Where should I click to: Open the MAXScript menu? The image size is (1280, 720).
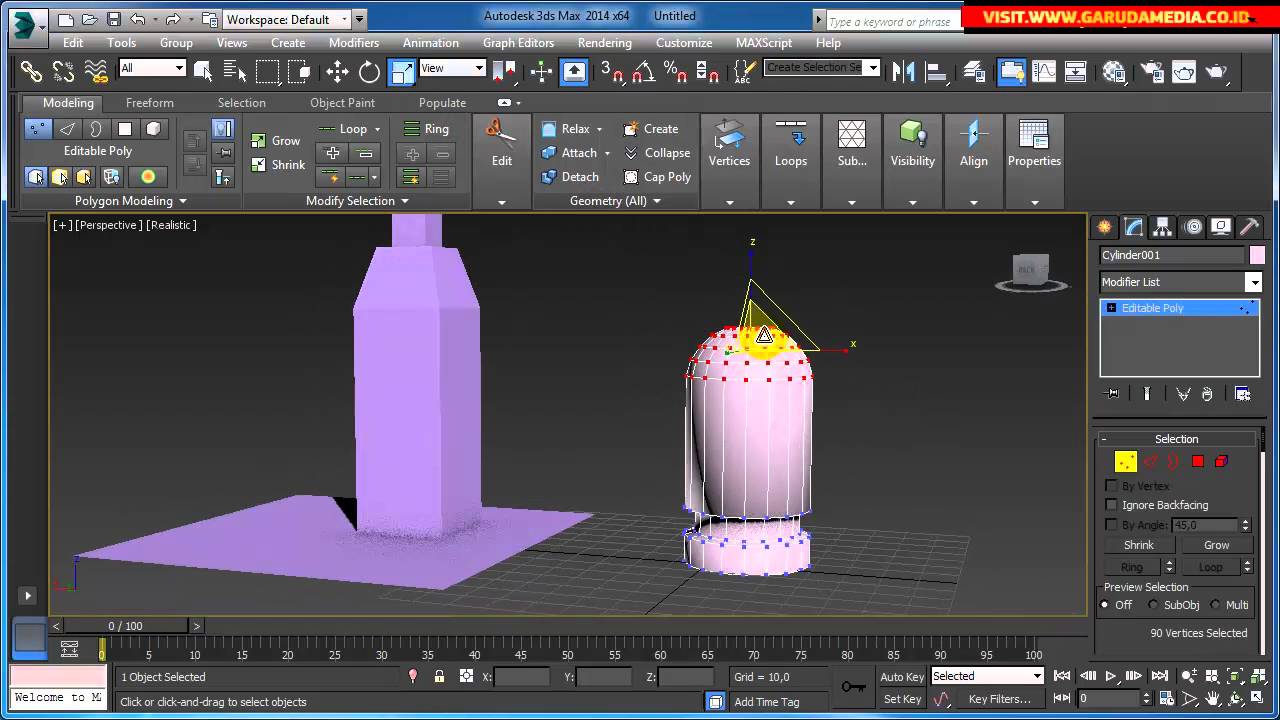point(763,43)
